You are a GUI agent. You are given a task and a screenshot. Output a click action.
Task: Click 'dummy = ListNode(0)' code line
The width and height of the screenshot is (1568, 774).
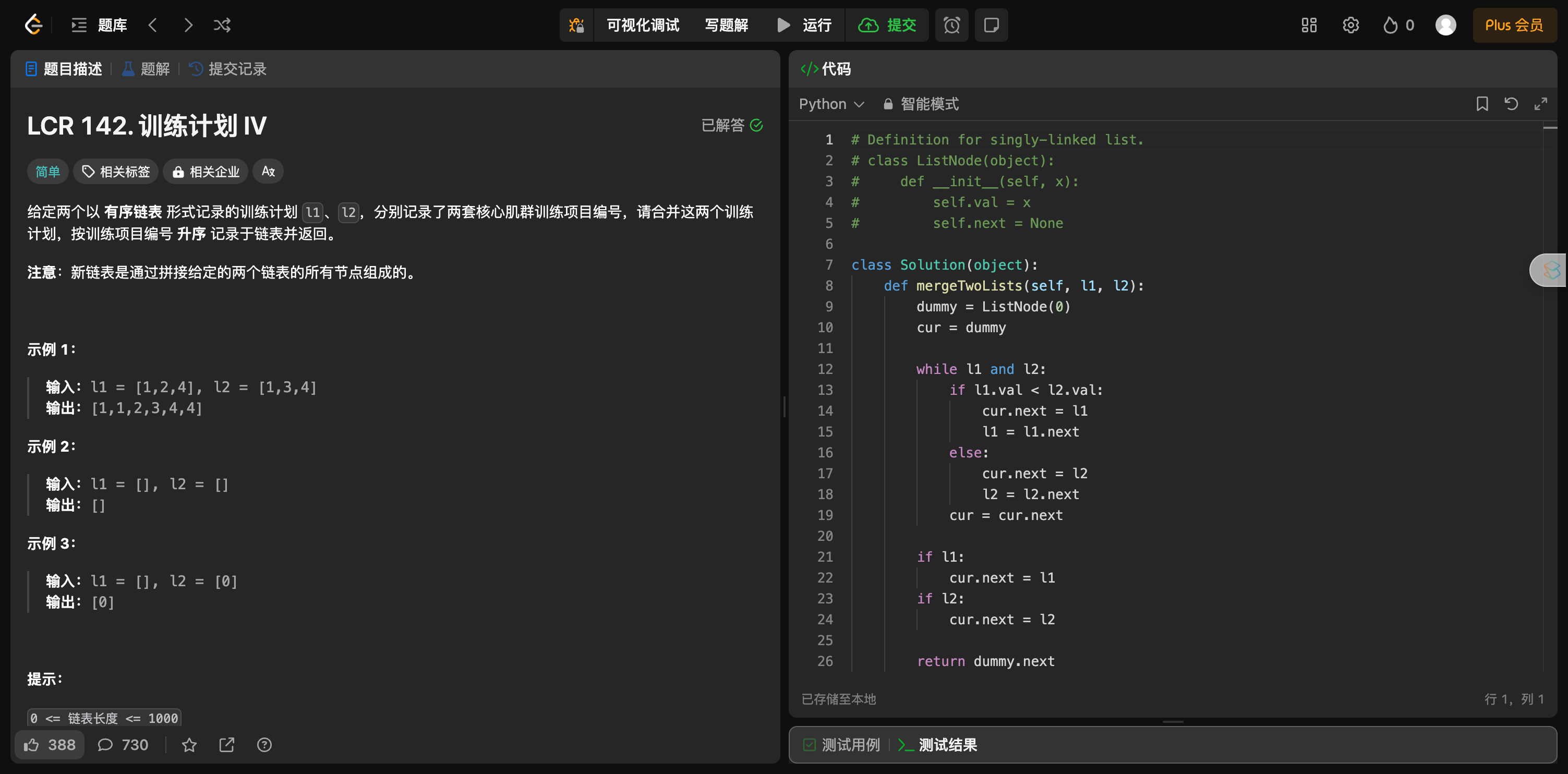pos(993,306)
